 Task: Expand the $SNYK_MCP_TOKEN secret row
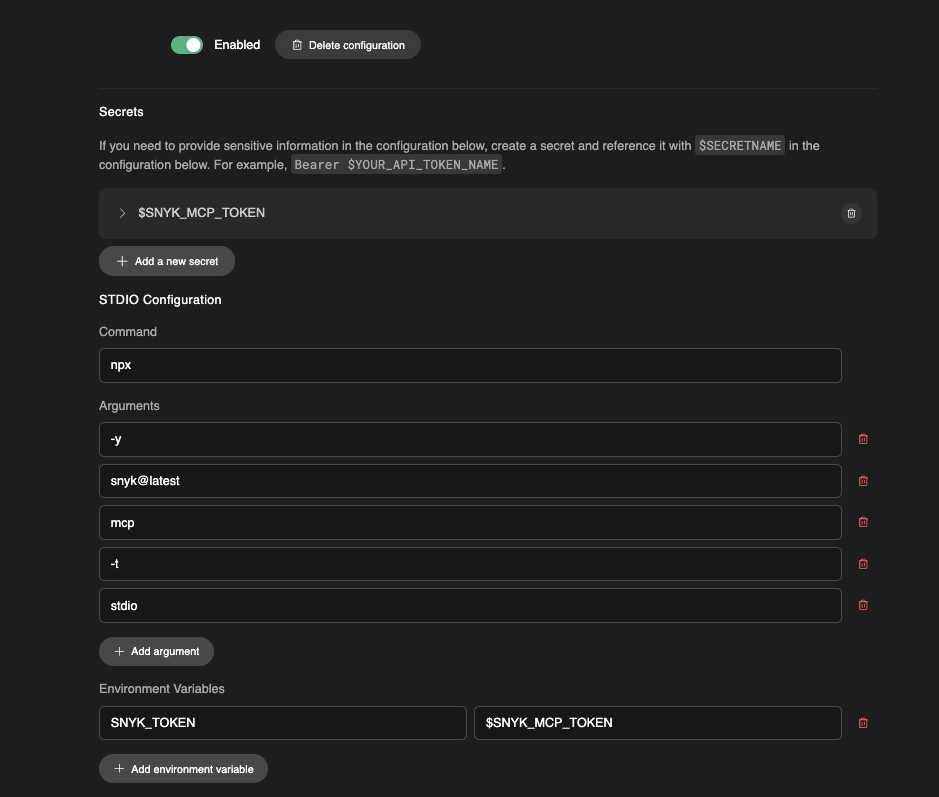click(122, 213)
